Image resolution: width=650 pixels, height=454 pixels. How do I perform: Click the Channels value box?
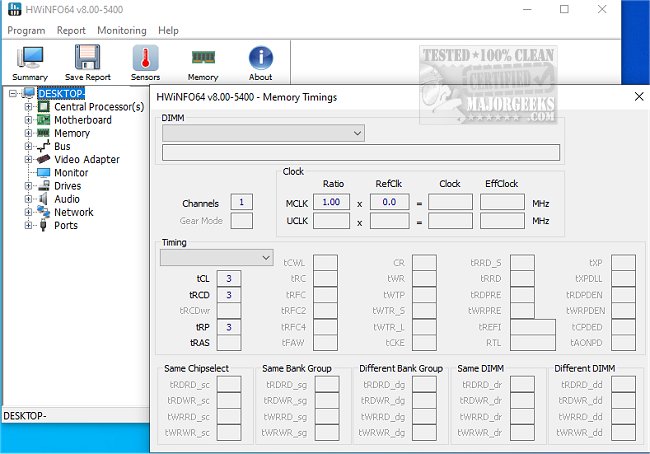pos(241,203)
